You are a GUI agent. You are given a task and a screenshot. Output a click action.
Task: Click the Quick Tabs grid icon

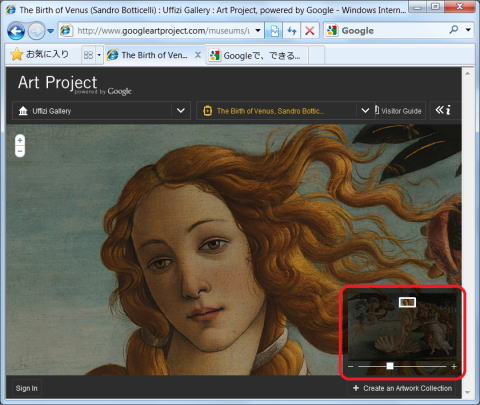coord(88,55)
